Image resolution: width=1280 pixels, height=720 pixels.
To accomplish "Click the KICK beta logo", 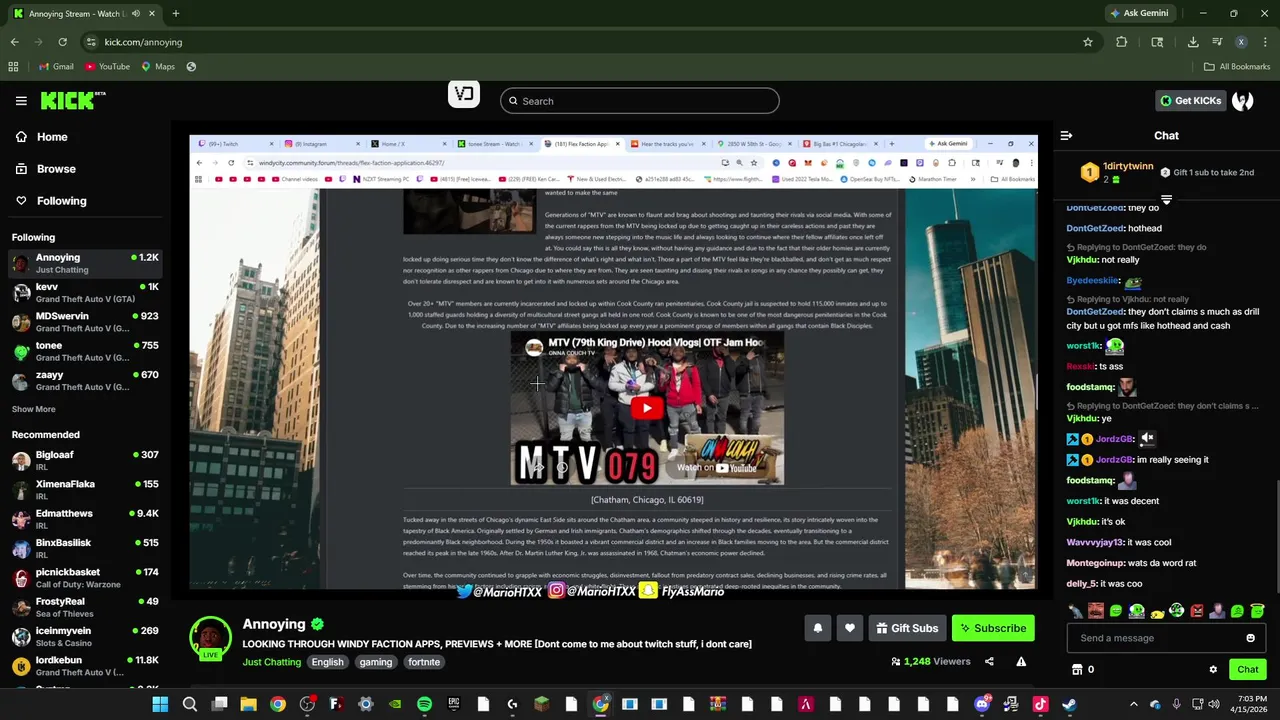I will point(72,100).
